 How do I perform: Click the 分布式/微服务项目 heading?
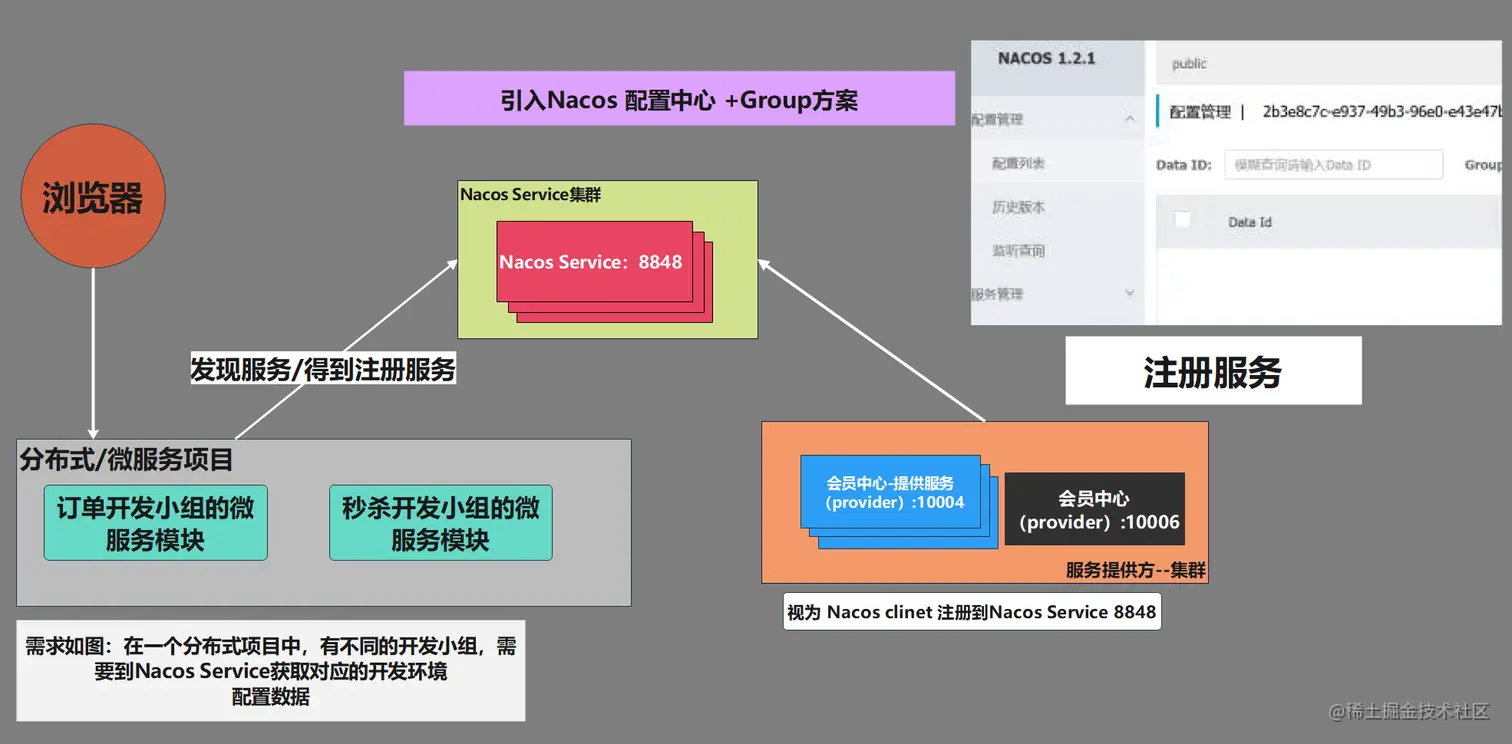tap(127, 459)
